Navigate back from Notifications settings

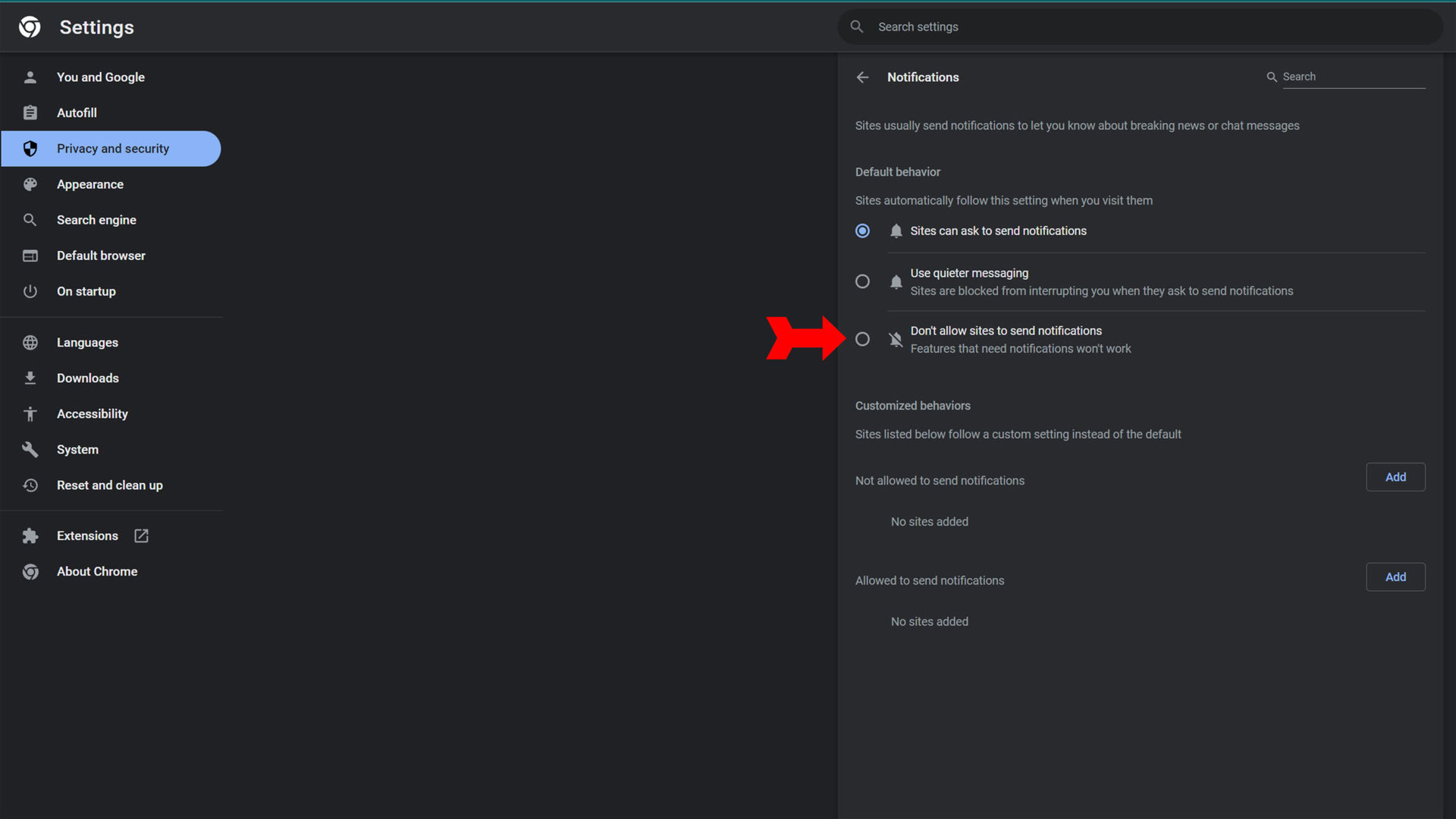click(x=862, y=77)
